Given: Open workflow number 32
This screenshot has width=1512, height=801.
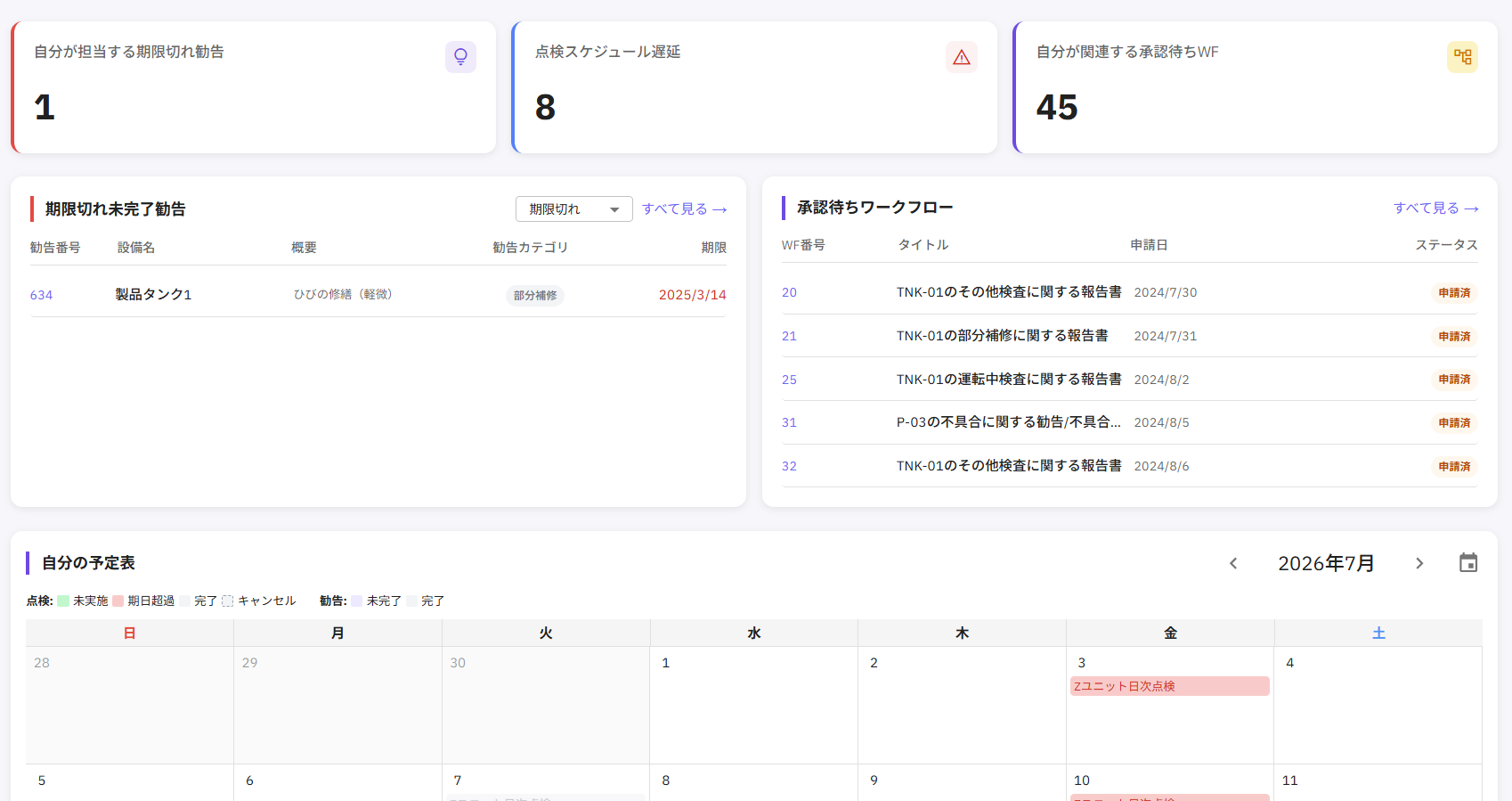Looking at the screenshot, I should click(789, 466).
